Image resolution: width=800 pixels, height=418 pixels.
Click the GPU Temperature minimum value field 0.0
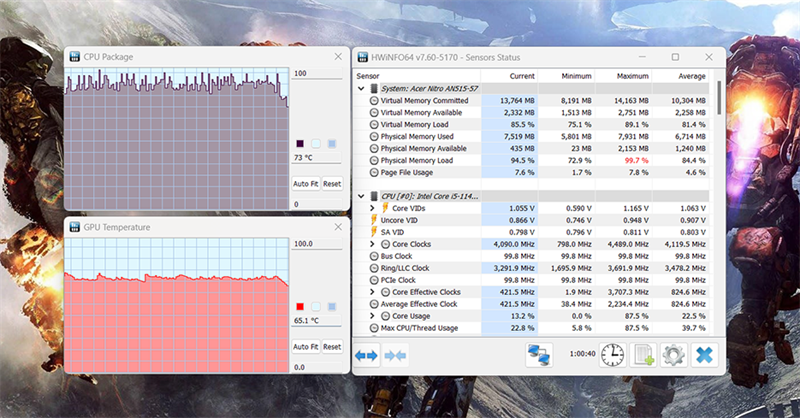(316, 367)
